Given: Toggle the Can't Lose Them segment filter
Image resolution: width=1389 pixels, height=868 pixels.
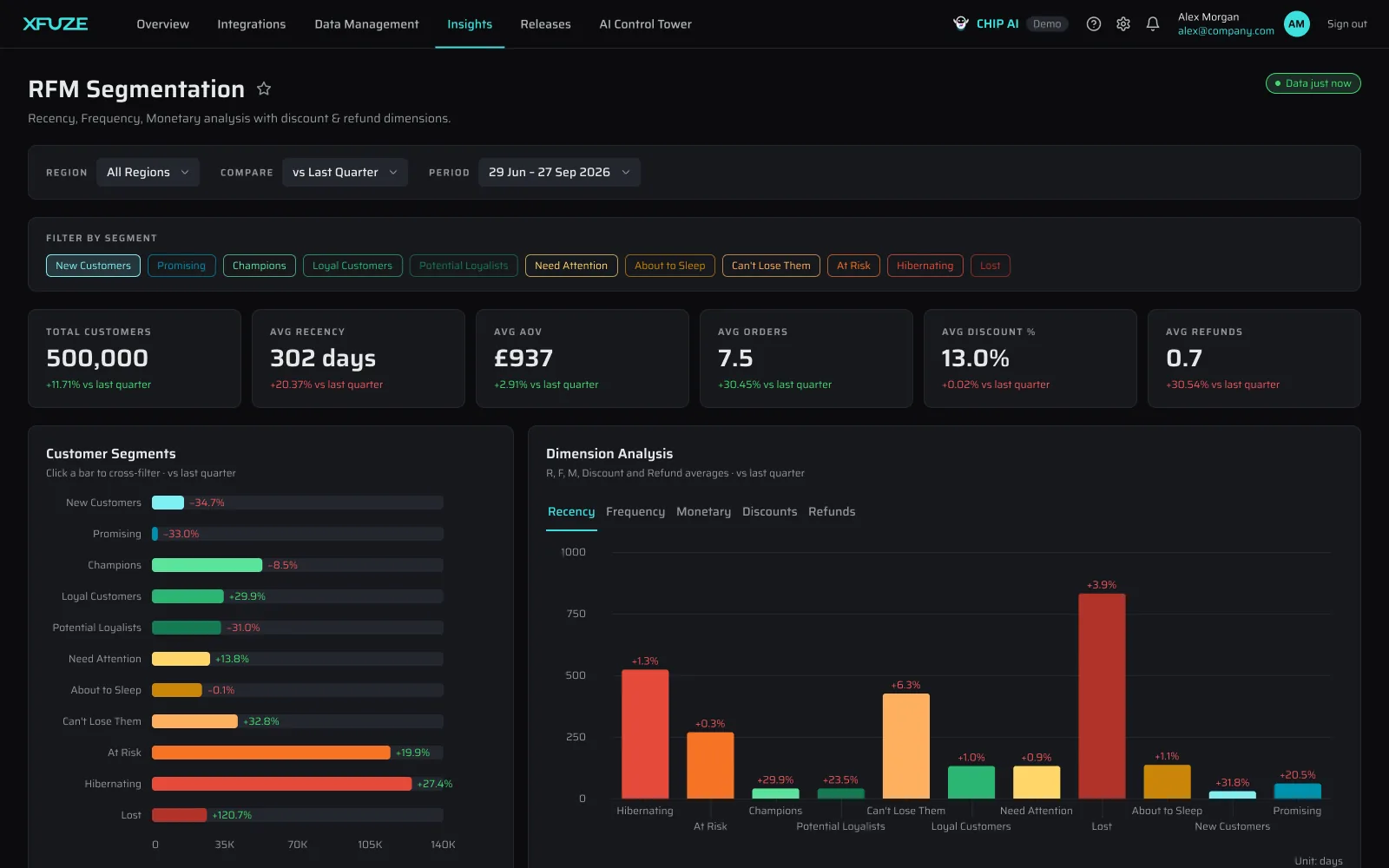Looking at the screenshot, I should coord(771,266).
